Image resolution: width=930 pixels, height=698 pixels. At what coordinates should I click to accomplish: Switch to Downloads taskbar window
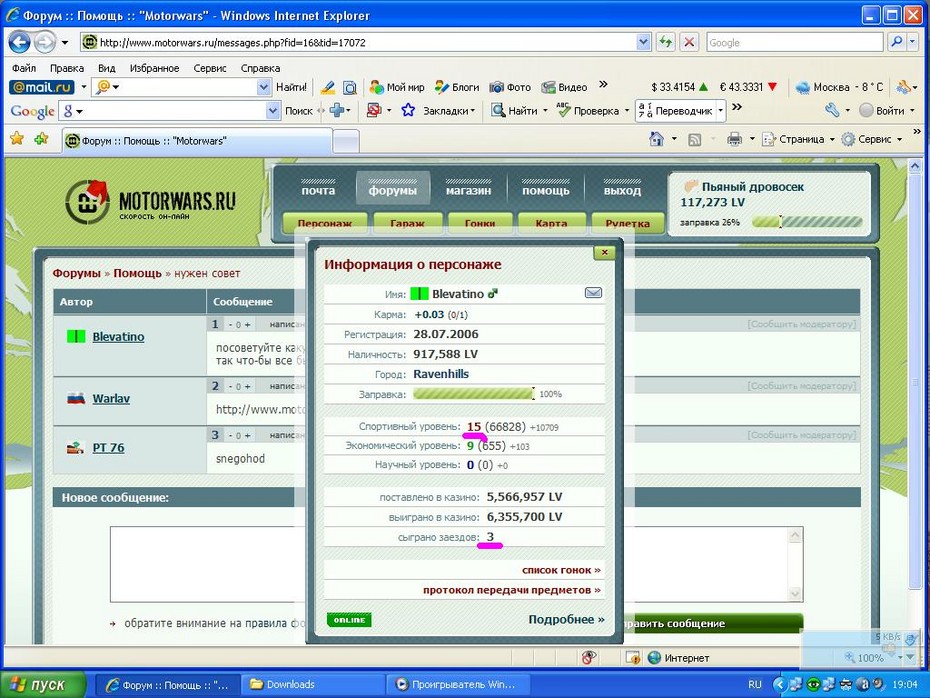click(313, 684)
